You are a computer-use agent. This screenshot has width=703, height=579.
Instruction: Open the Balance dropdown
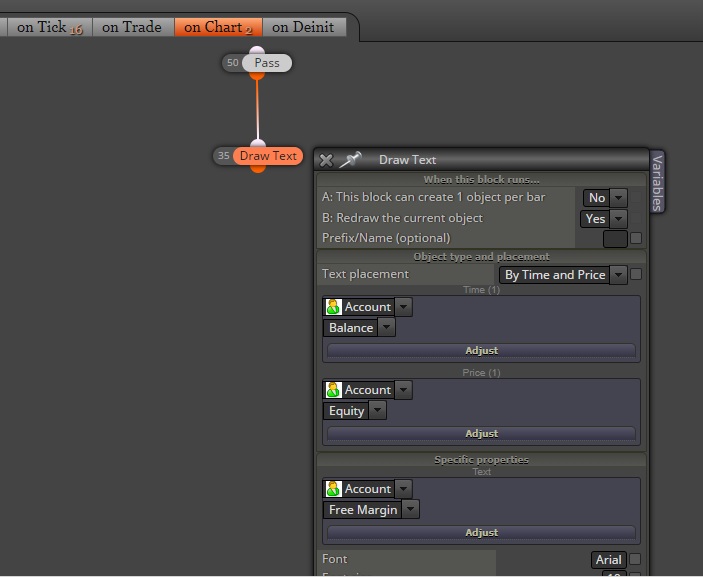386,328
